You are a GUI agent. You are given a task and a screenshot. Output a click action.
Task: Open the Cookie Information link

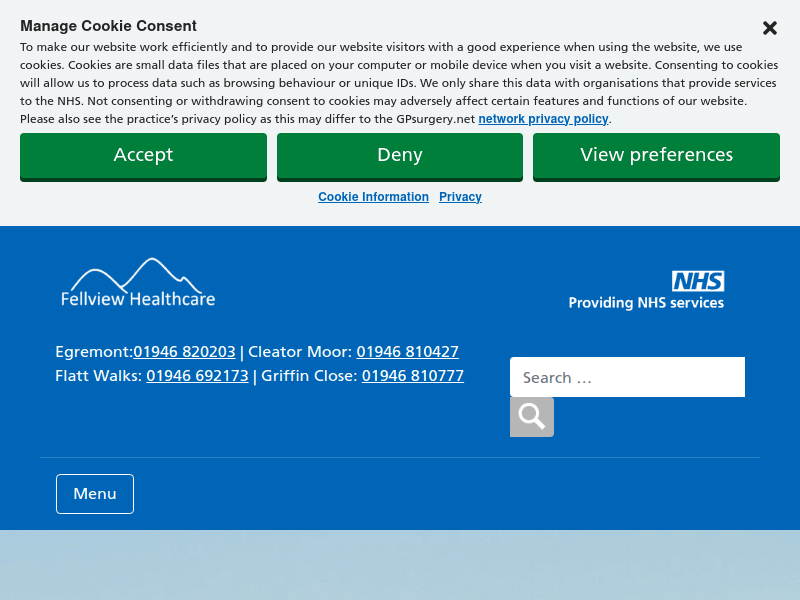(x=373, y=197)
